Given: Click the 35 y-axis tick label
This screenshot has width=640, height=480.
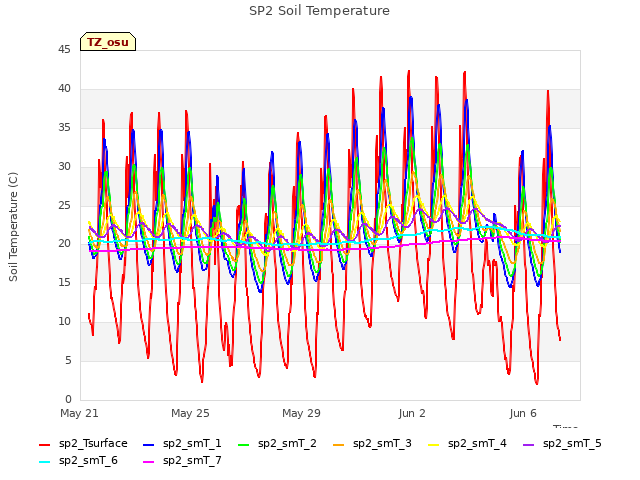Looking at the screenshot, I should (x=64, y=128).
